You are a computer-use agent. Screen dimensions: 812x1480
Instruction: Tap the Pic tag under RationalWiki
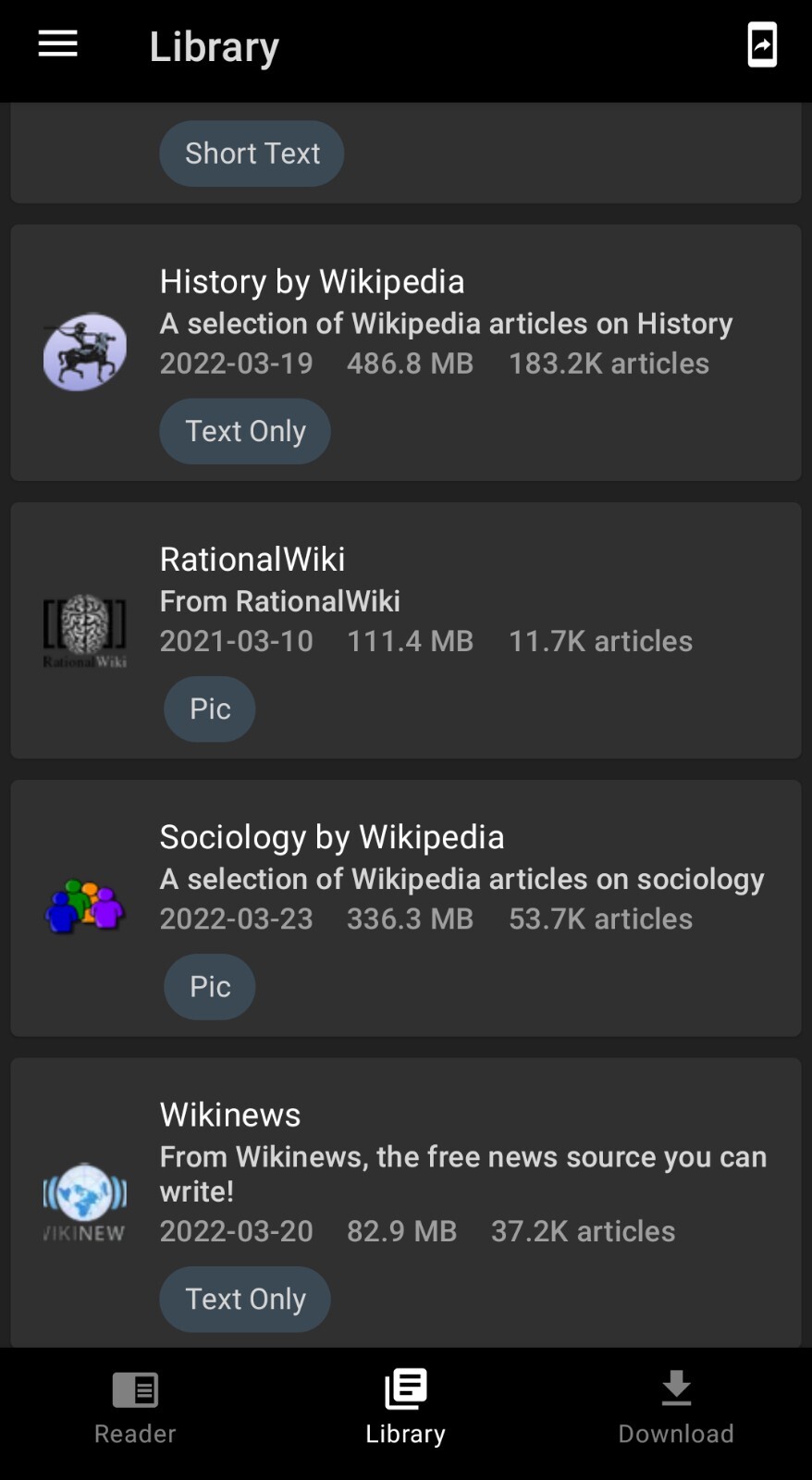[210, 709]
